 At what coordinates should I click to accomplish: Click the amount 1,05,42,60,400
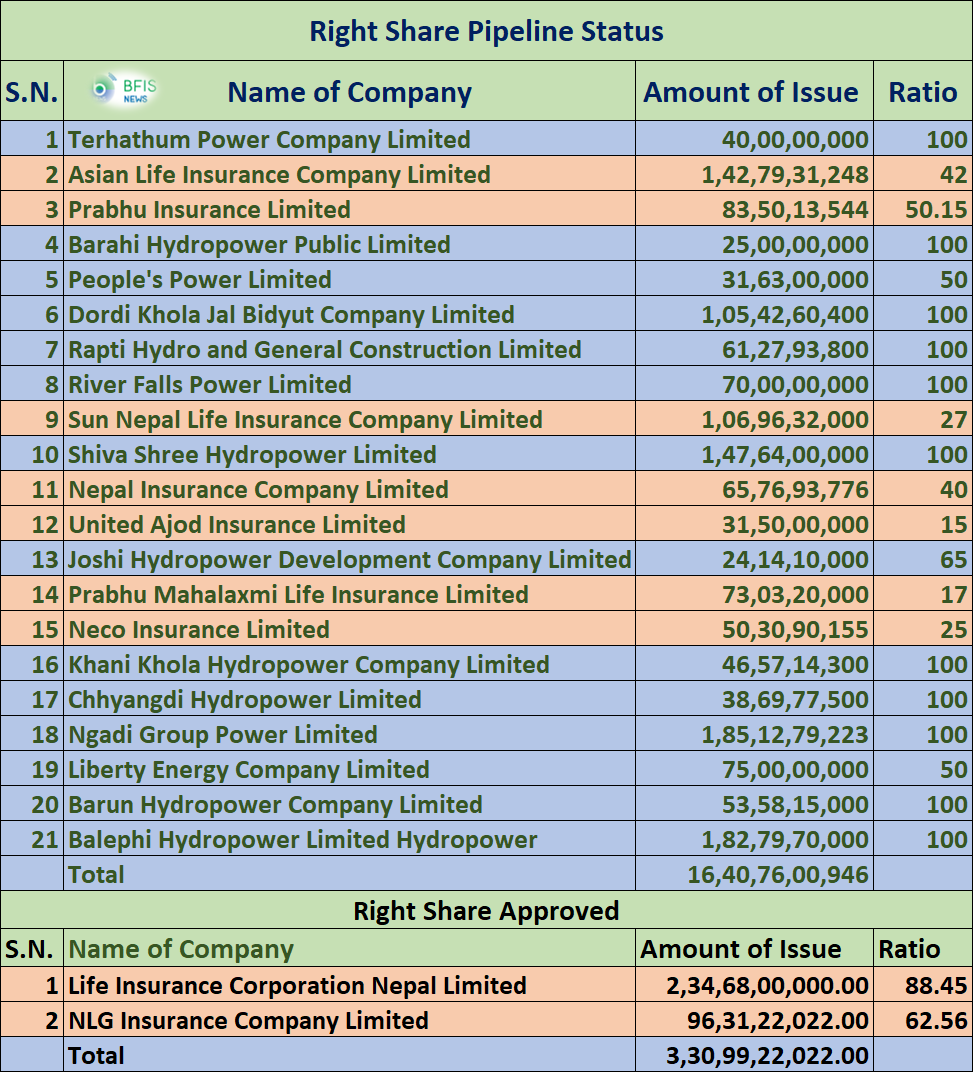click(x=785, y=314)
